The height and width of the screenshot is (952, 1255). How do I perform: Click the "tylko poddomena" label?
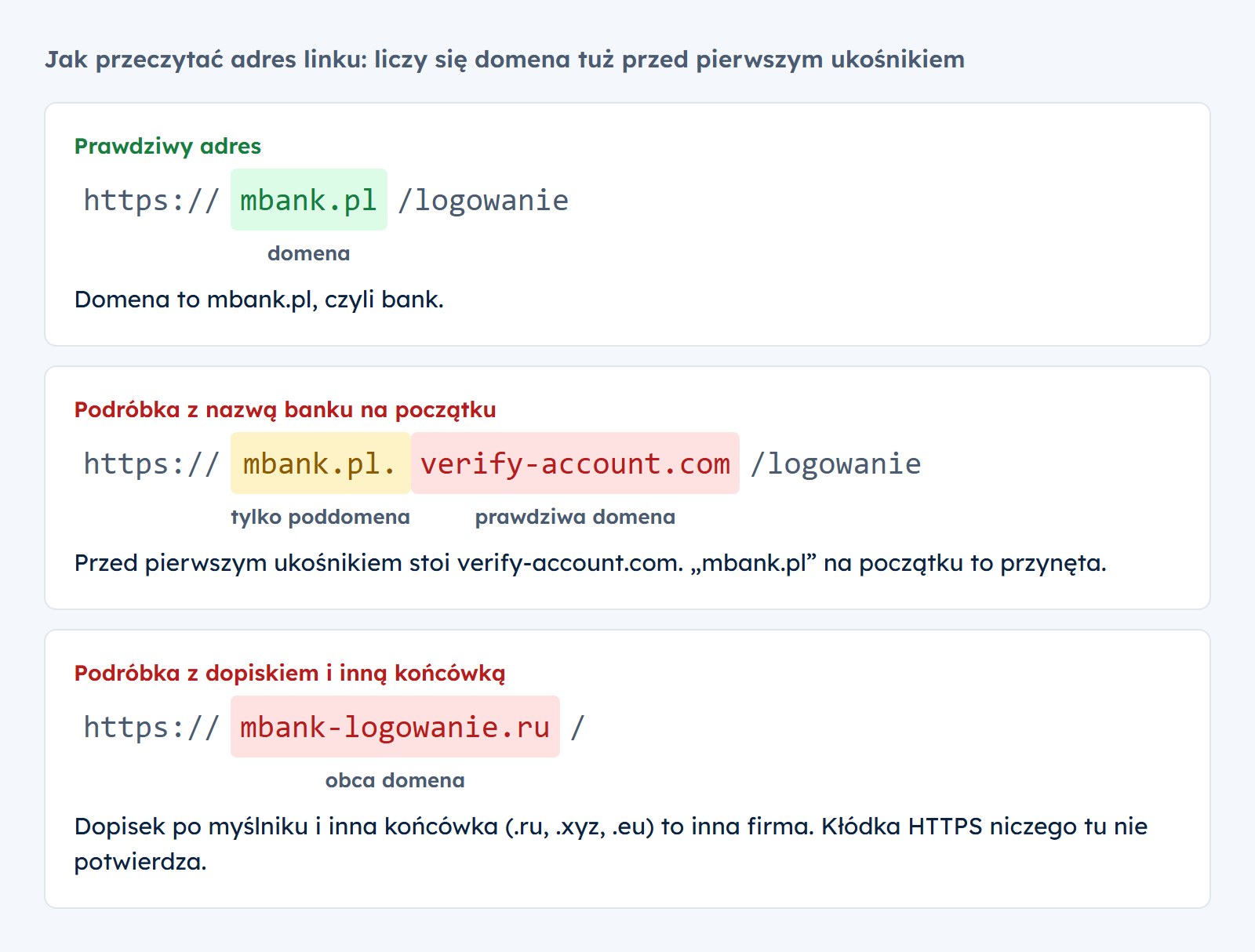pyautogui.click(x=320, y=517)
